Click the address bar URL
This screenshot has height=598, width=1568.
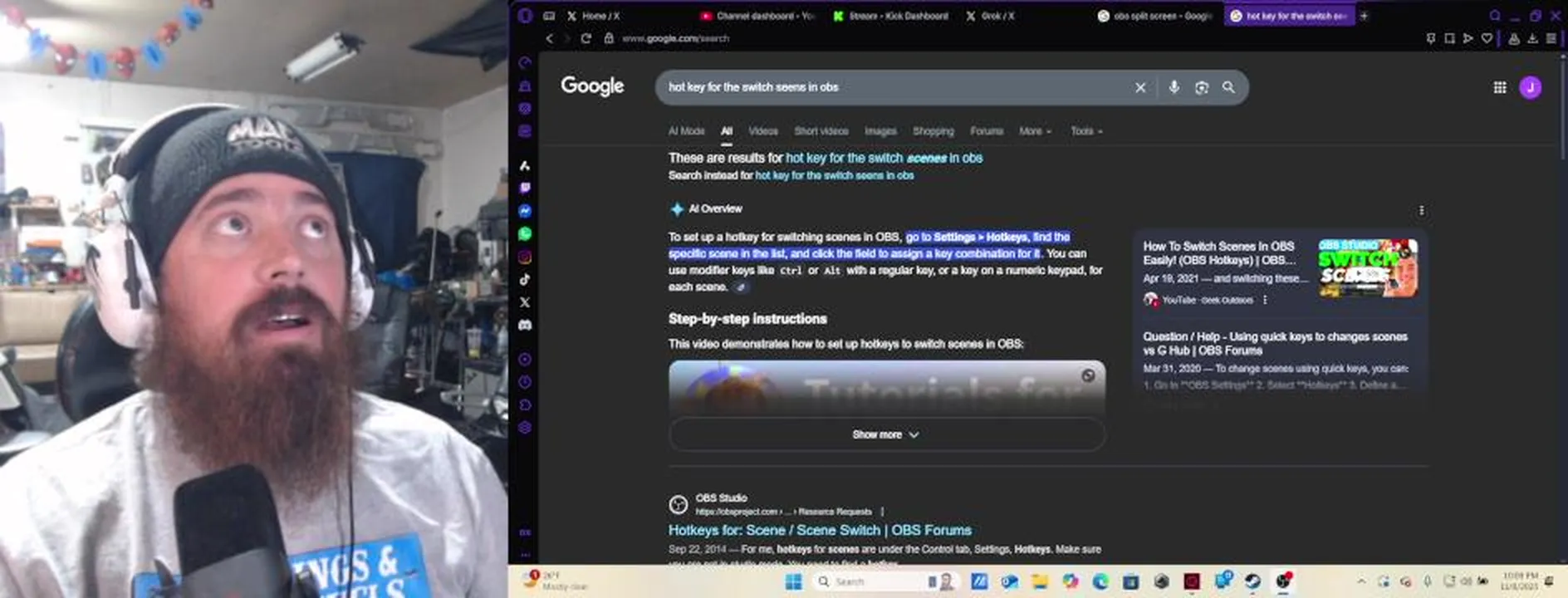[x=675, y=38]
